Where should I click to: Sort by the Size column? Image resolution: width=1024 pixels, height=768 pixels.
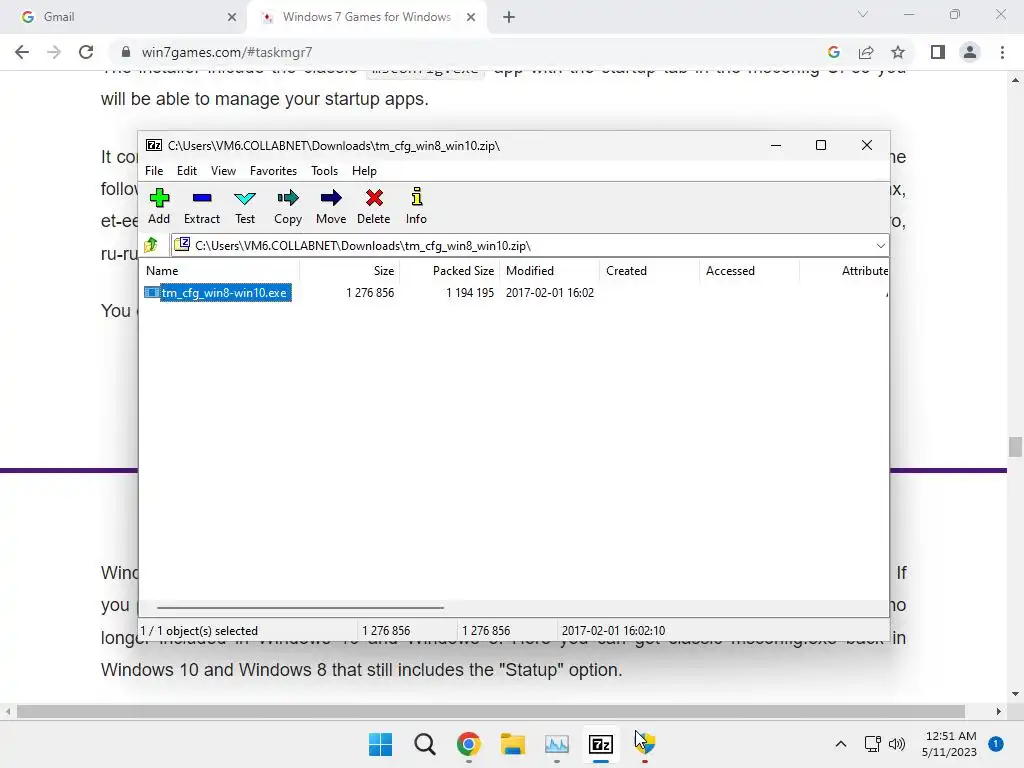click(349, 270)
